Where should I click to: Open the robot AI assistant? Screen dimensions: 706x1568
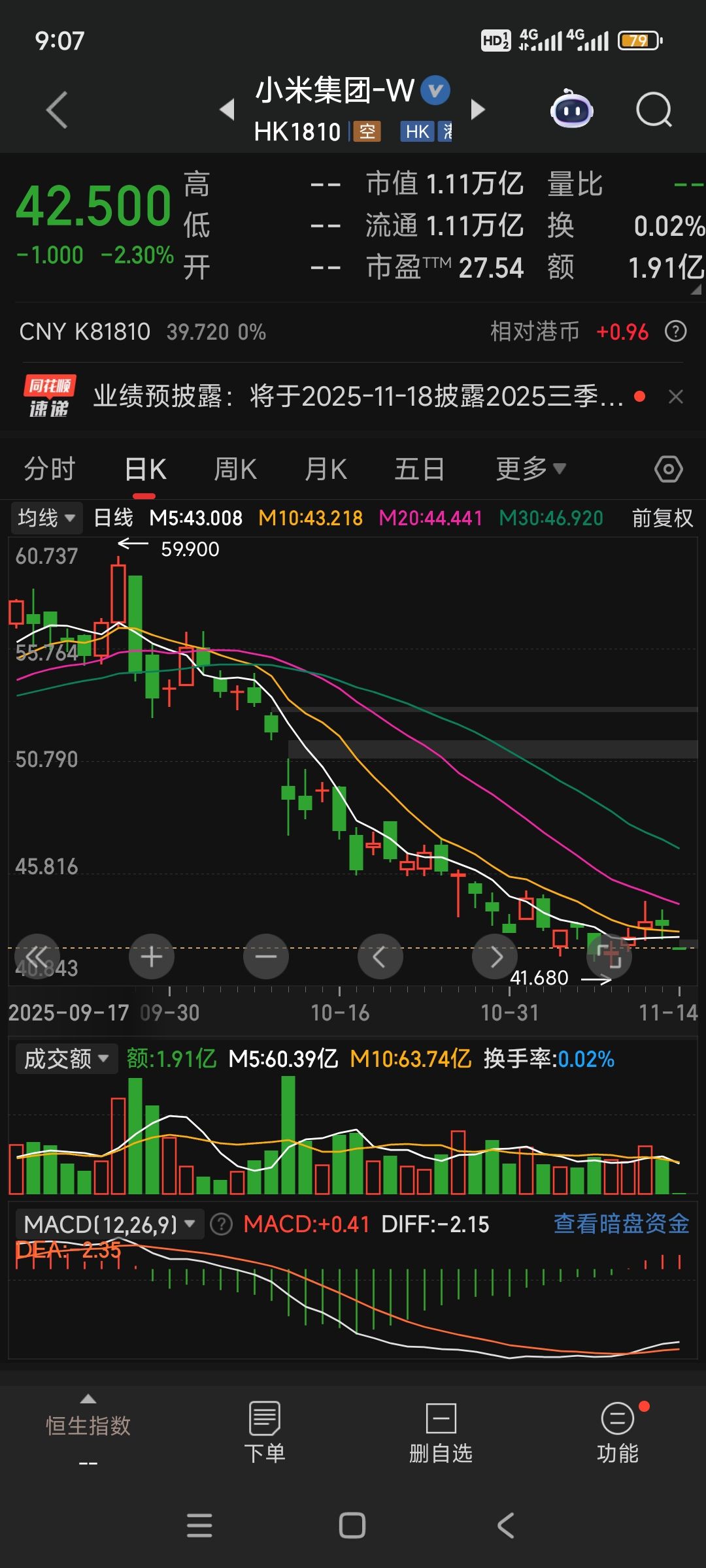point(572,109)
